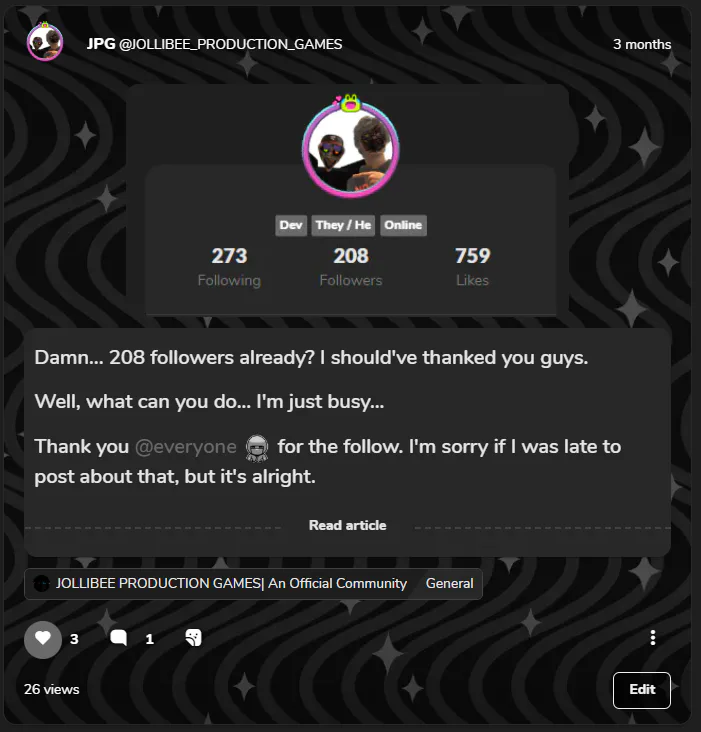Open the three-dot more options menu
Screen dimensions: 701x732
coord(652,638)
